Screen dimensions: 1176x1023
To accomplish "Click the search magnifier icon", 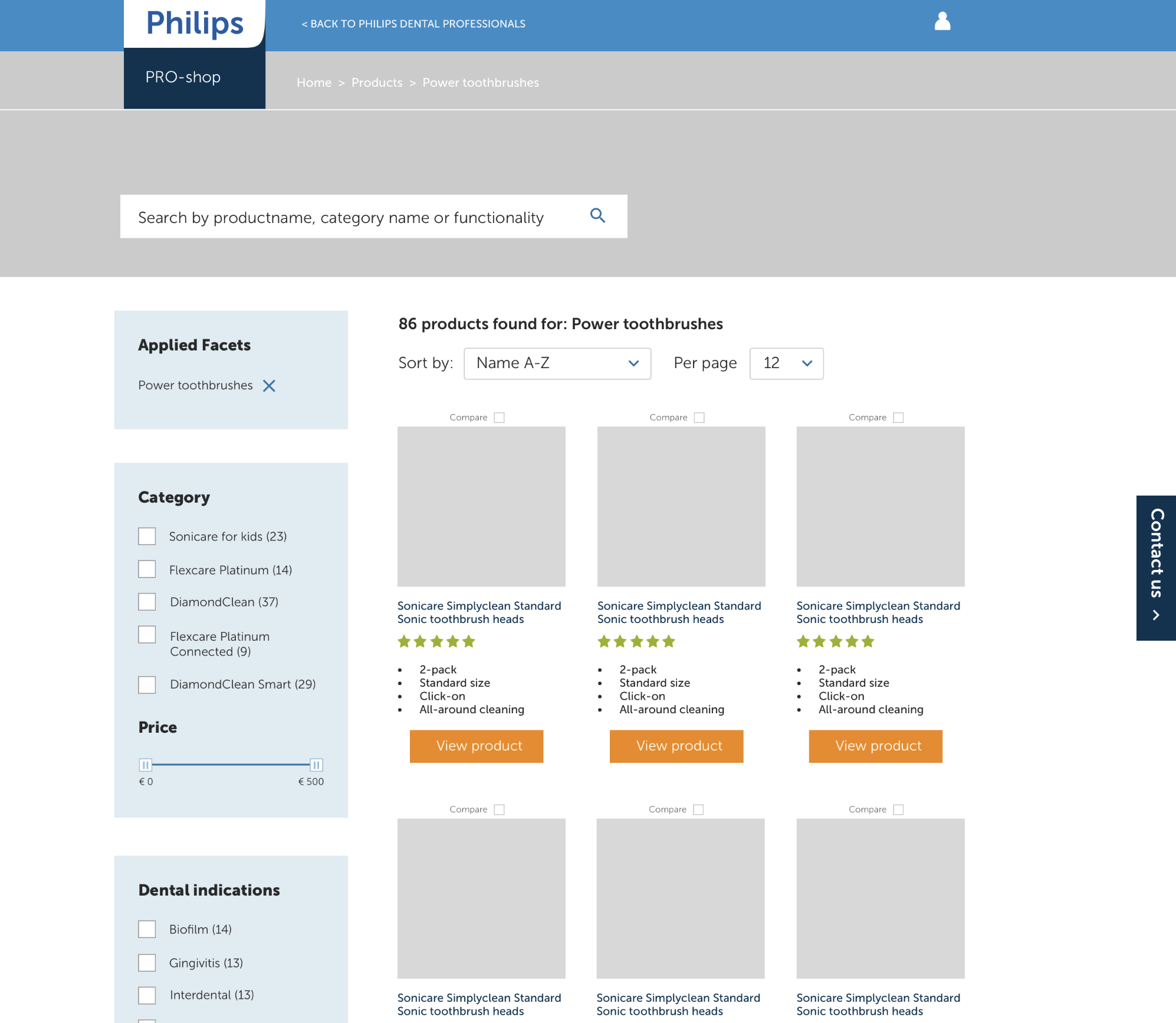I will [597, 216].
